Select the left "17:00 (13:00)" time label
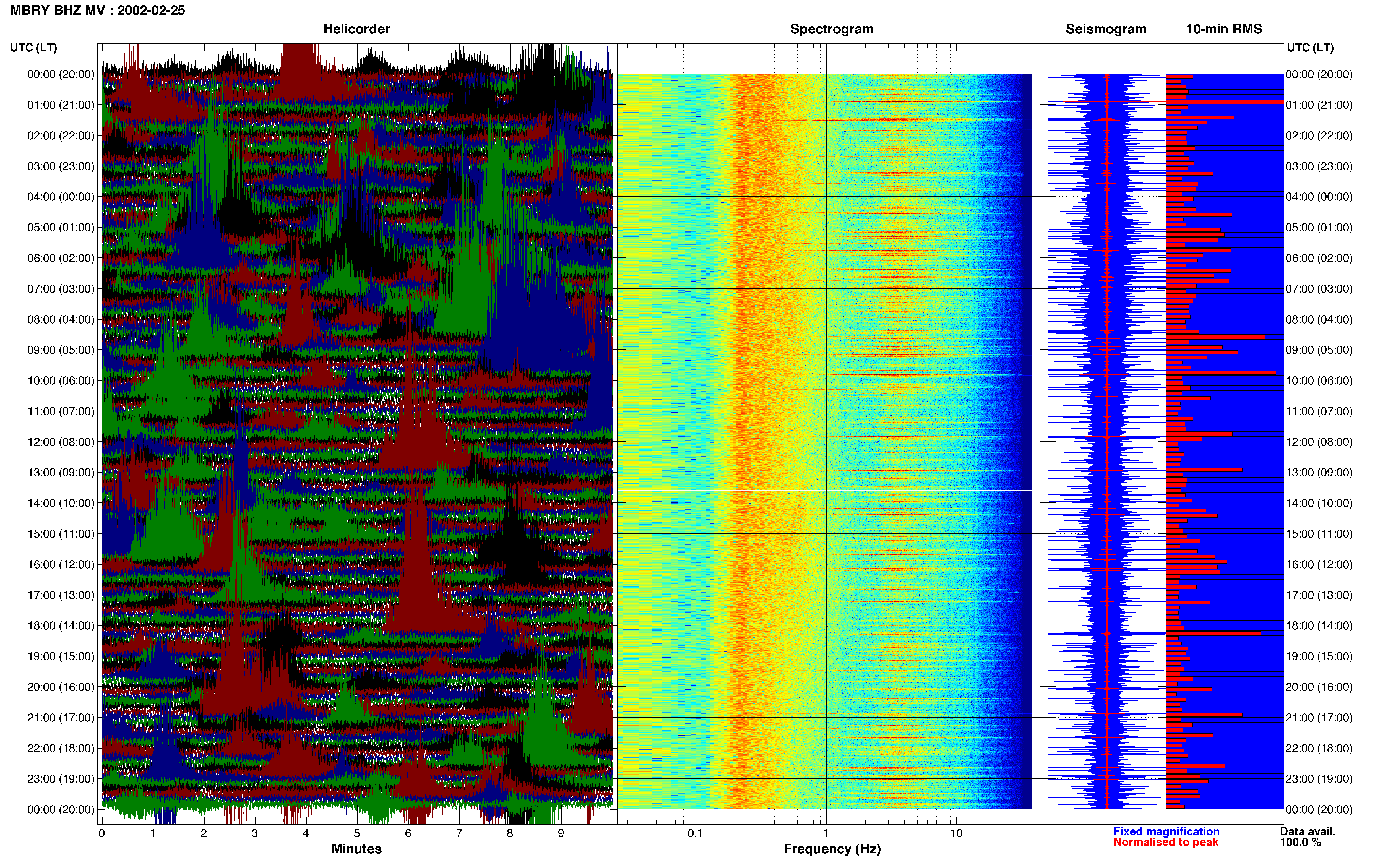The width and height of the screenshot is (1388, 868). [61, 595]
